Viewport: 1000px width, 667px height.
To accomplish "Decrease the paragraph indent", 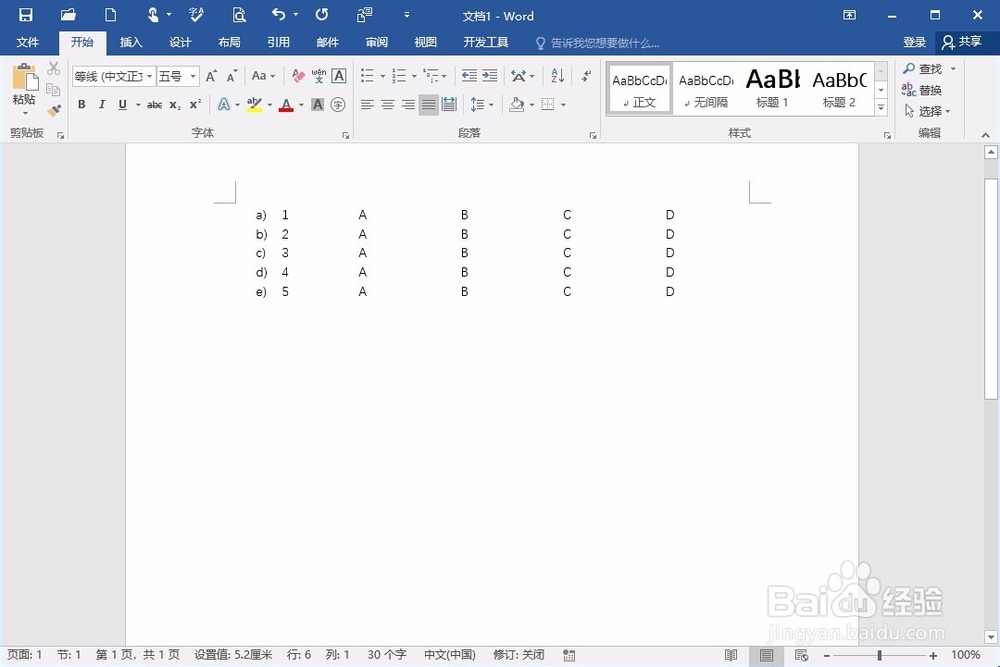I will pyautogui.click(x=469, y=77).
